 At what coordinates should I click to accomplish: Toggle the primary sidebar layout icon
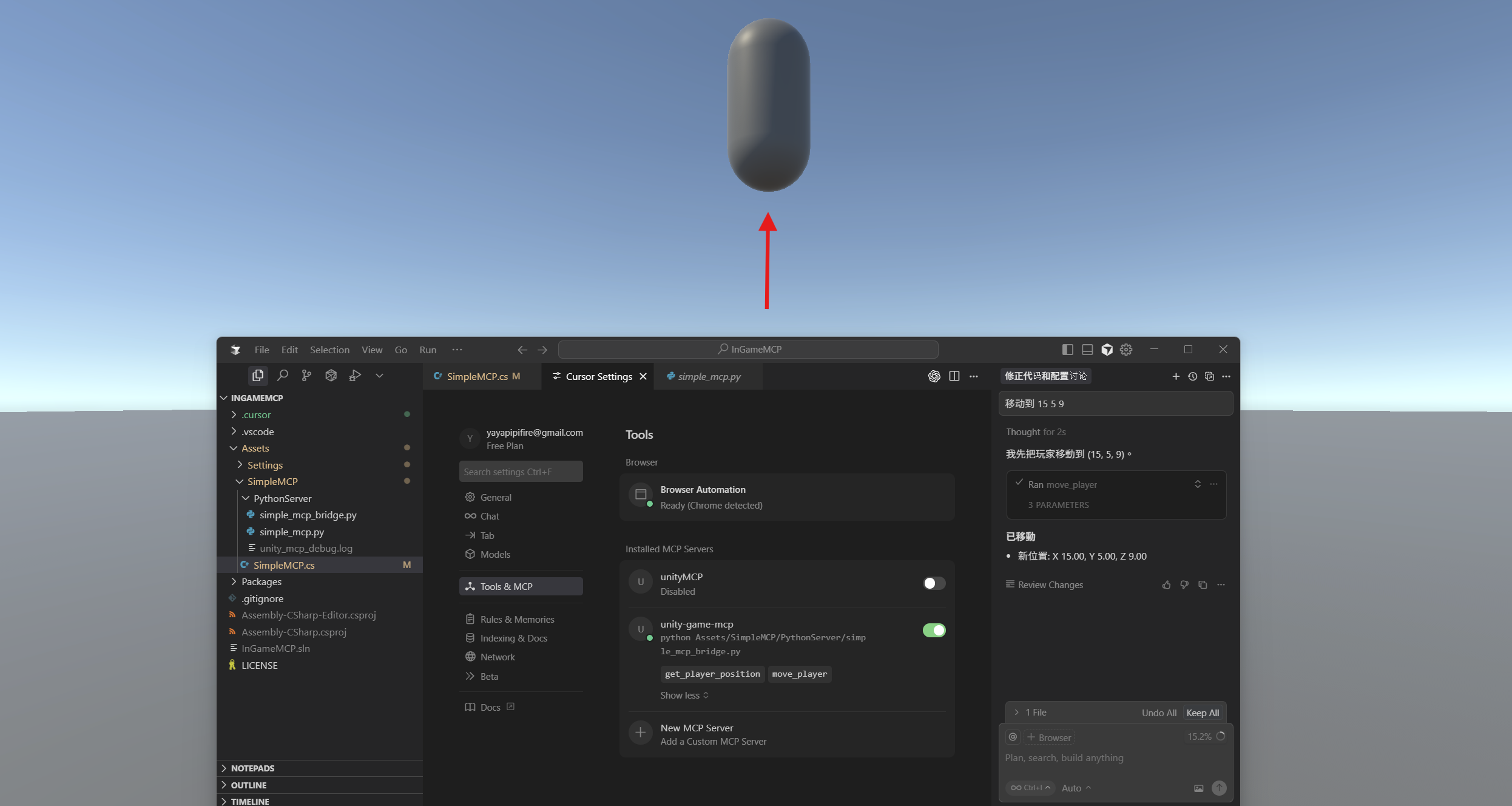pos(1067,350)
